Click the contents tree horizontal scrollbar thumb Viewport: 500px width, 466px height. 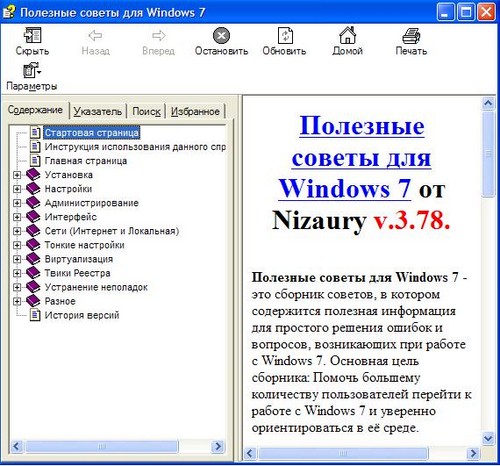click(x=102, y=446)
